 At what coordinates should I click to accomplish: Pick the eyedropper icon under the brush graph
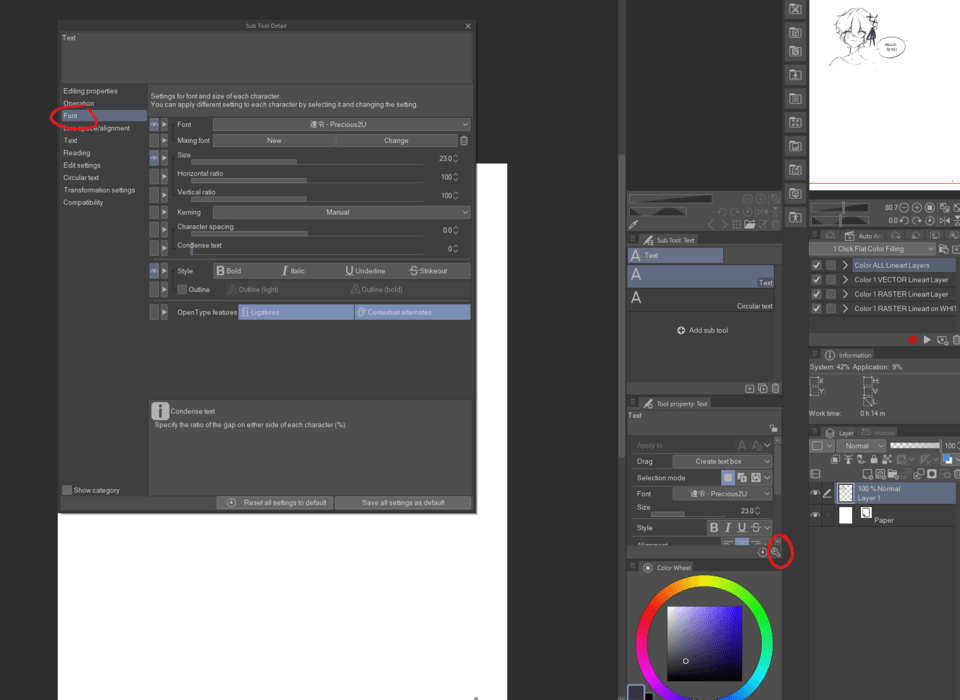634,225
